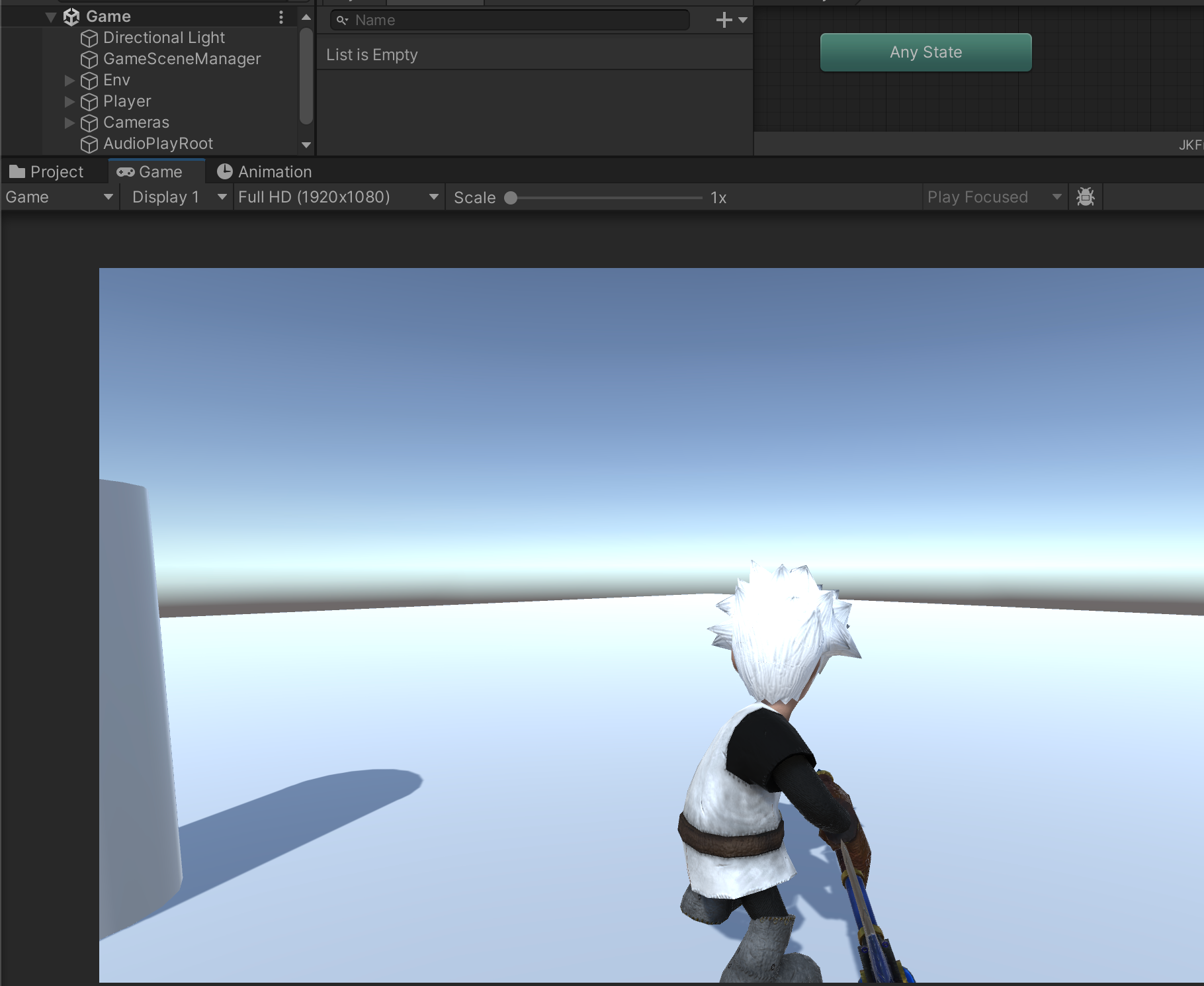Expand the Player object children
The width and height of the screenshot is (1204, 986).
pyautogui.click(x=69, y=101)
